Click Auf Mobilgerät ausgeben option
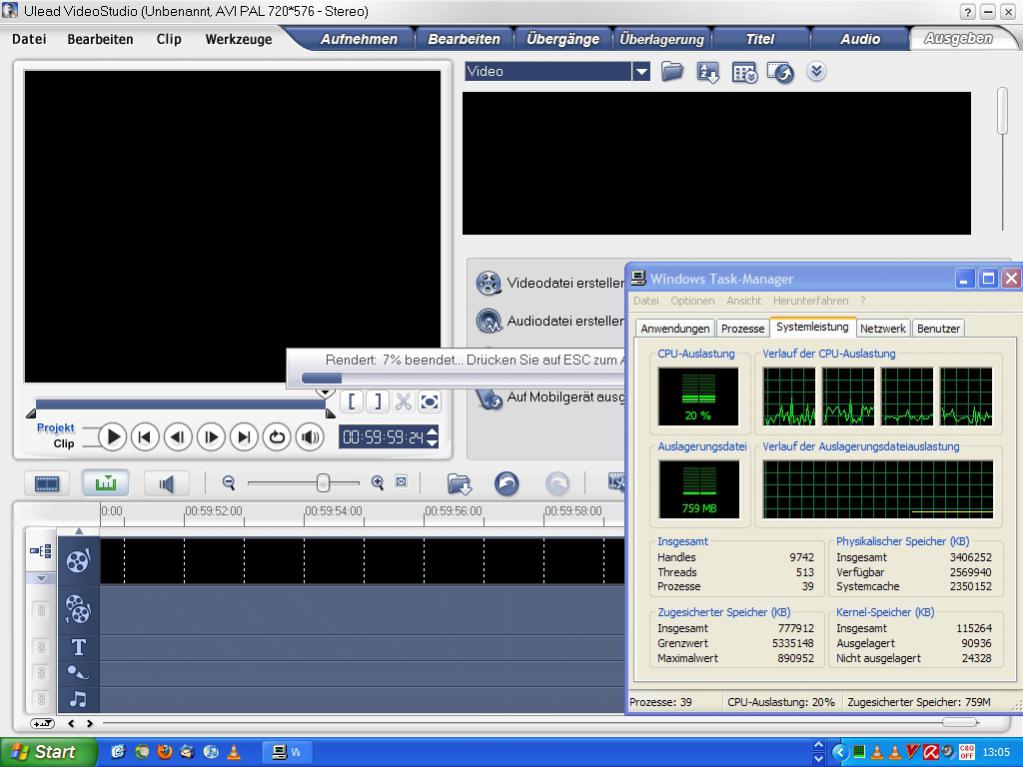1023x767 pixels. [550, 397]
